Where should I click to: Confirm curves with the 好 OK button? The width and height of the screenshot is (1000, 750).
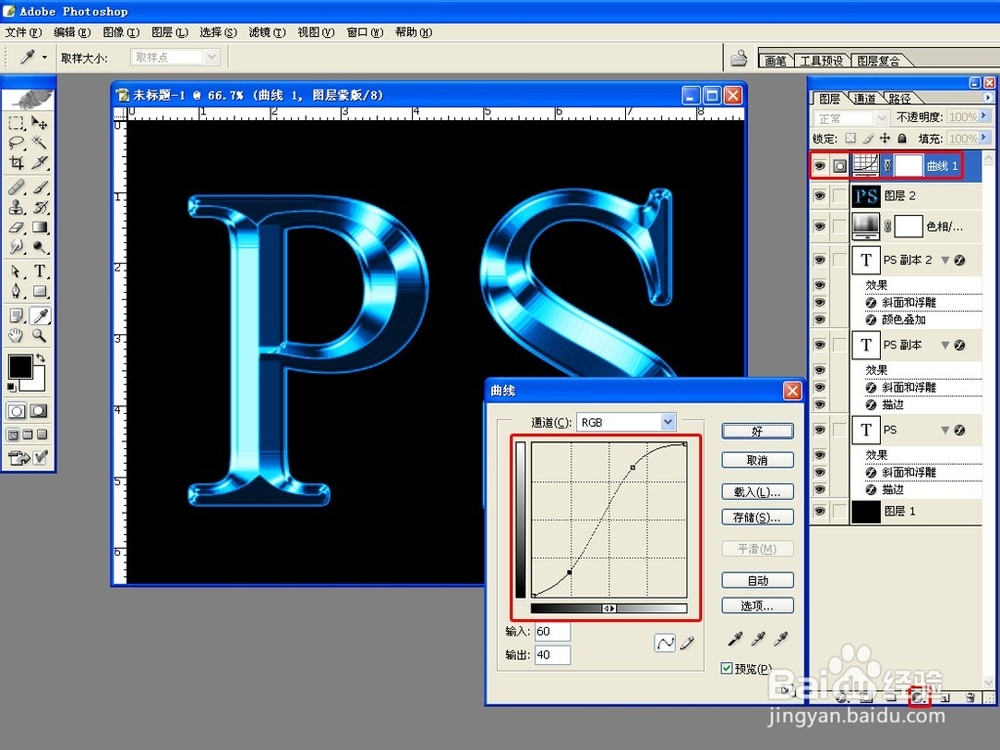757,430
